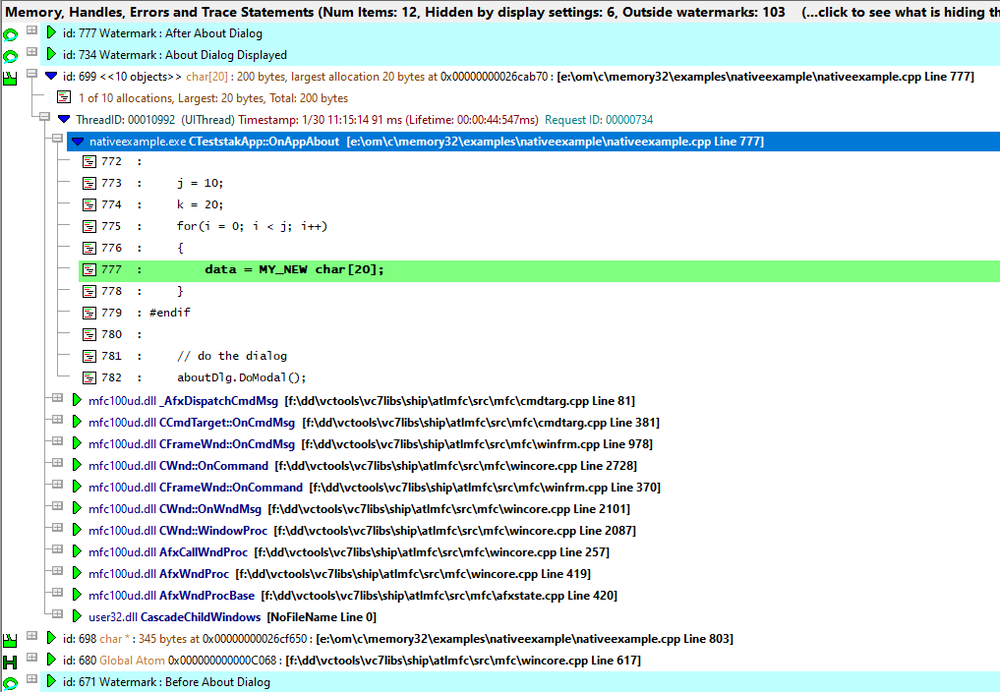1000x692 pixels.
Task: Click watermark icon beside id 671 Before About Dialog
Action: point(10,684)
